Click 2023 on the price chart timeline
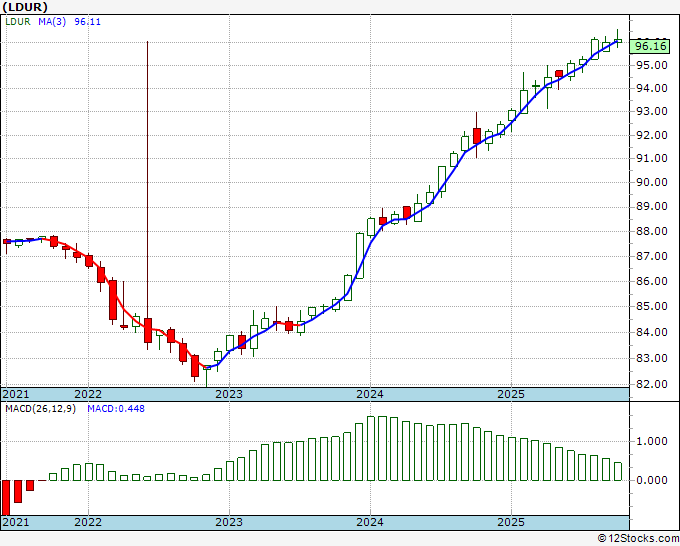Image resolution: width=680 pixels, height=546 pixels. tap(229, 394)
